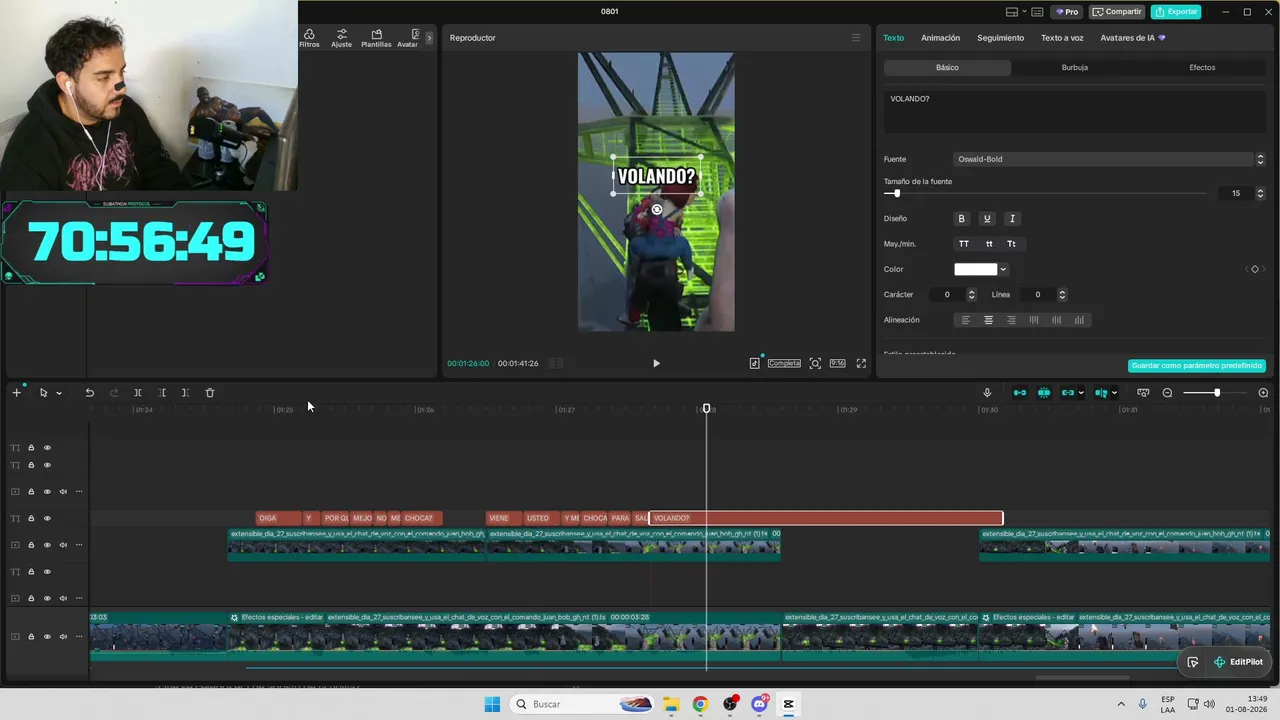Open the linkage options dropdown arrow
Viewport: 1280px width, 720px height.
[1081, 393]
